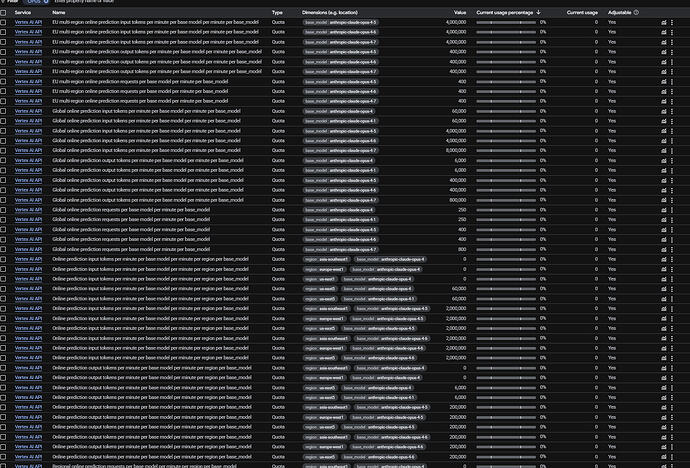Screen dimensions: 690x468
Task: Click sort arrow on Current usage percentage column
Action: 539,12
